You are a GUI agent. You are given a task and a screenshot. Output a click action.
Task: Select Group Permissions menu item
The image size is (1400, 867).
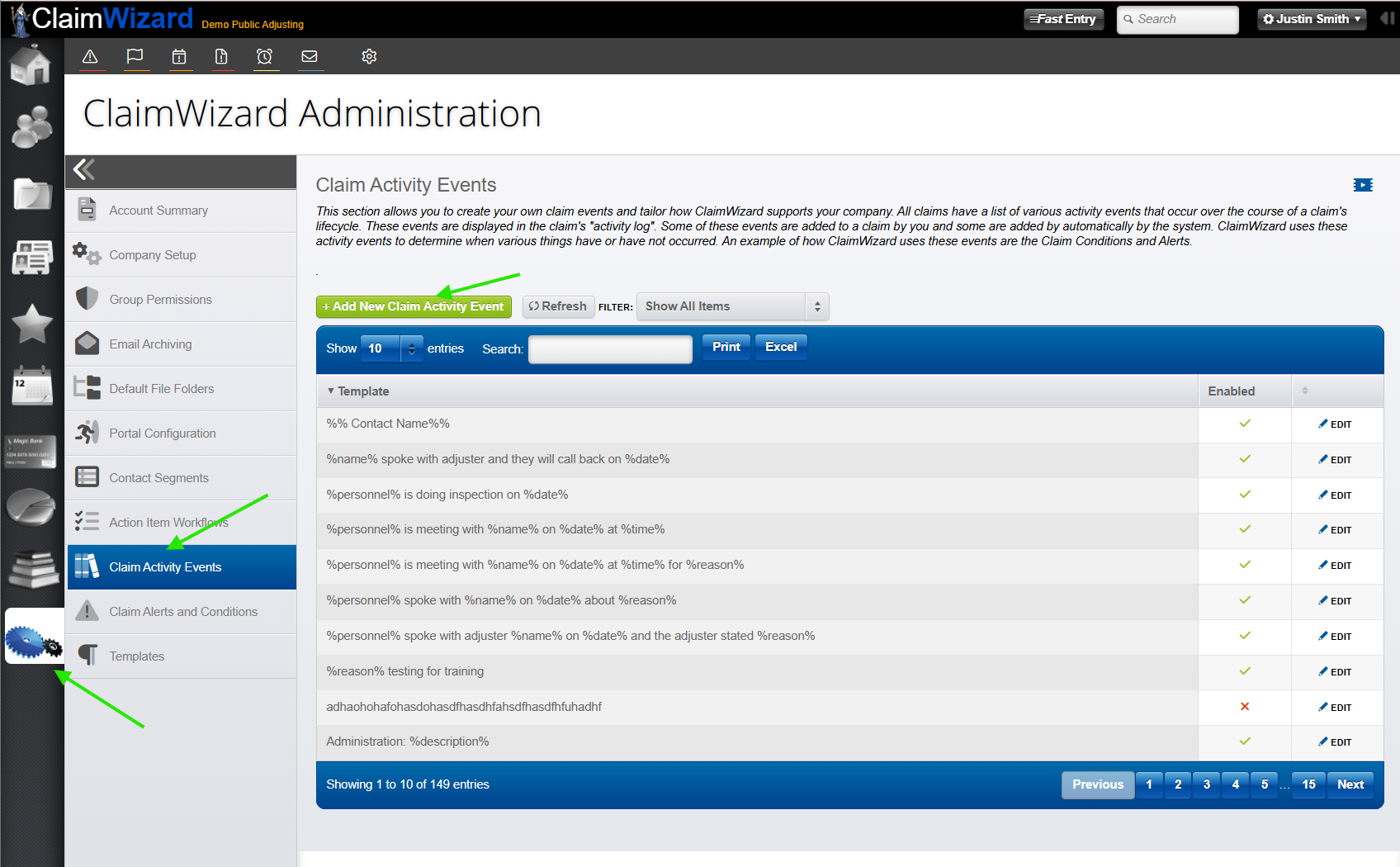tap(181, 300)
